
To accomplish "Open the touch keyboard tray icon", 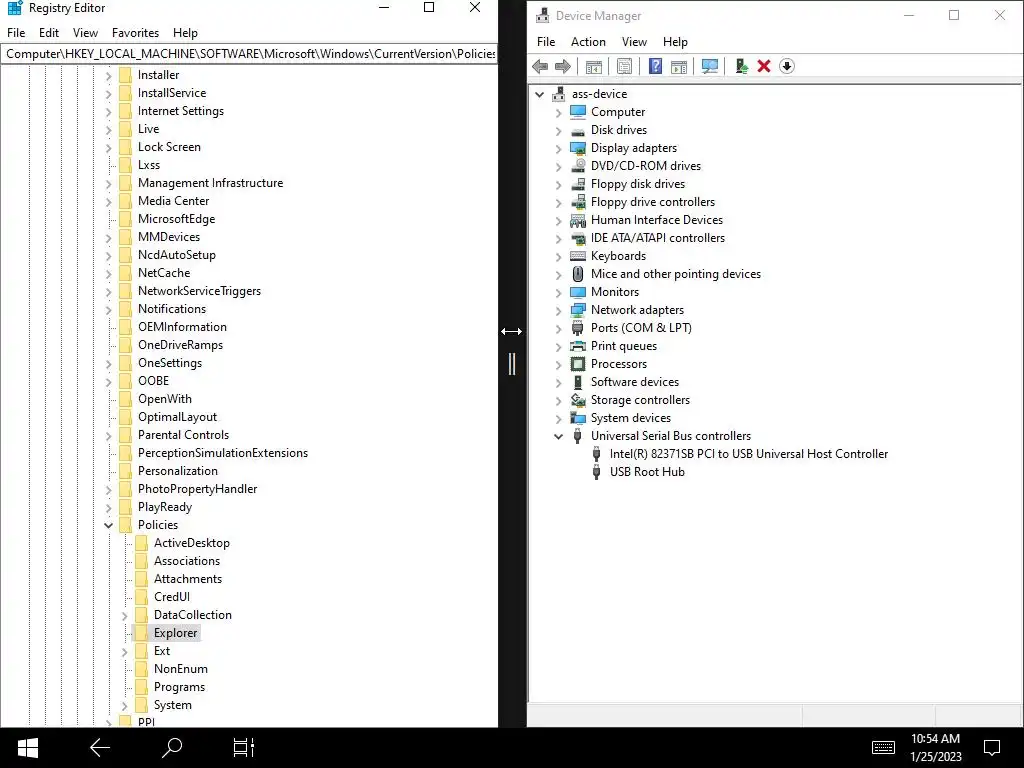I will 883,747.
